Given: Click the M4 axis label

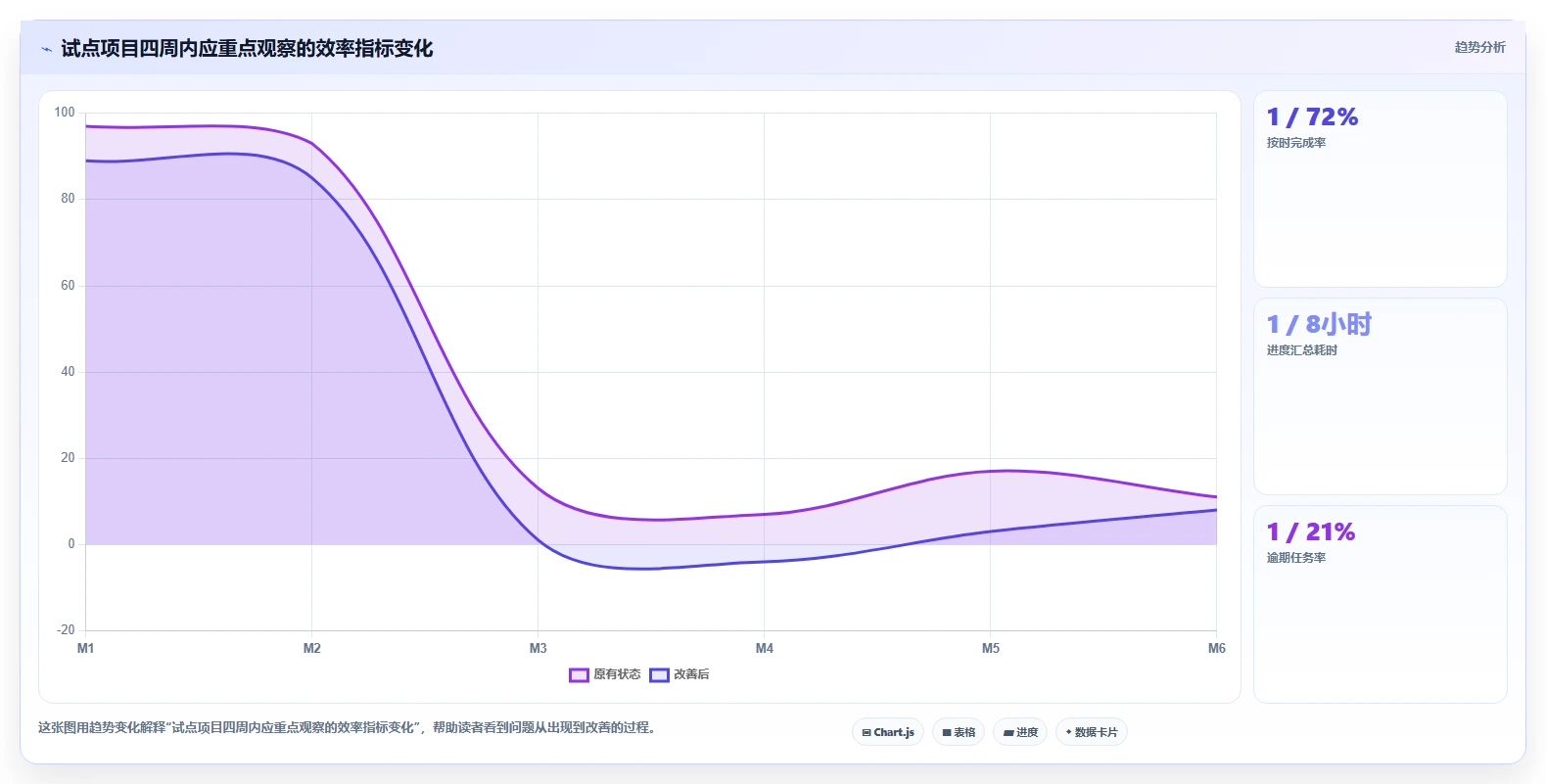Looking at the screenshot, I should 765,648.
